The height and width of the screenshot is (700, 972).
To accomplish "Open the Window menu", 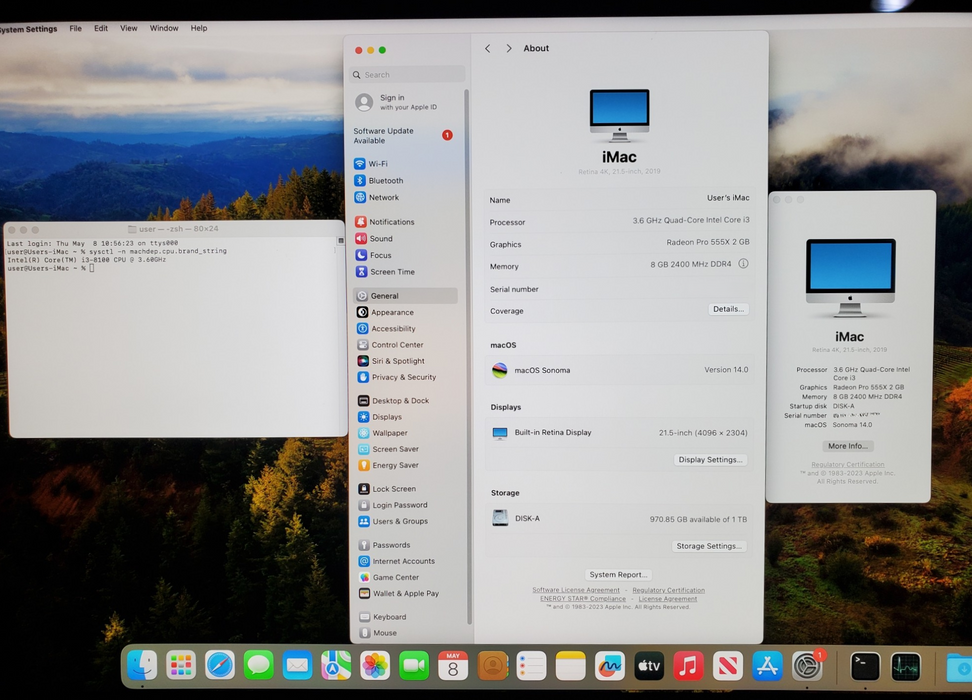I will (164, 29).
